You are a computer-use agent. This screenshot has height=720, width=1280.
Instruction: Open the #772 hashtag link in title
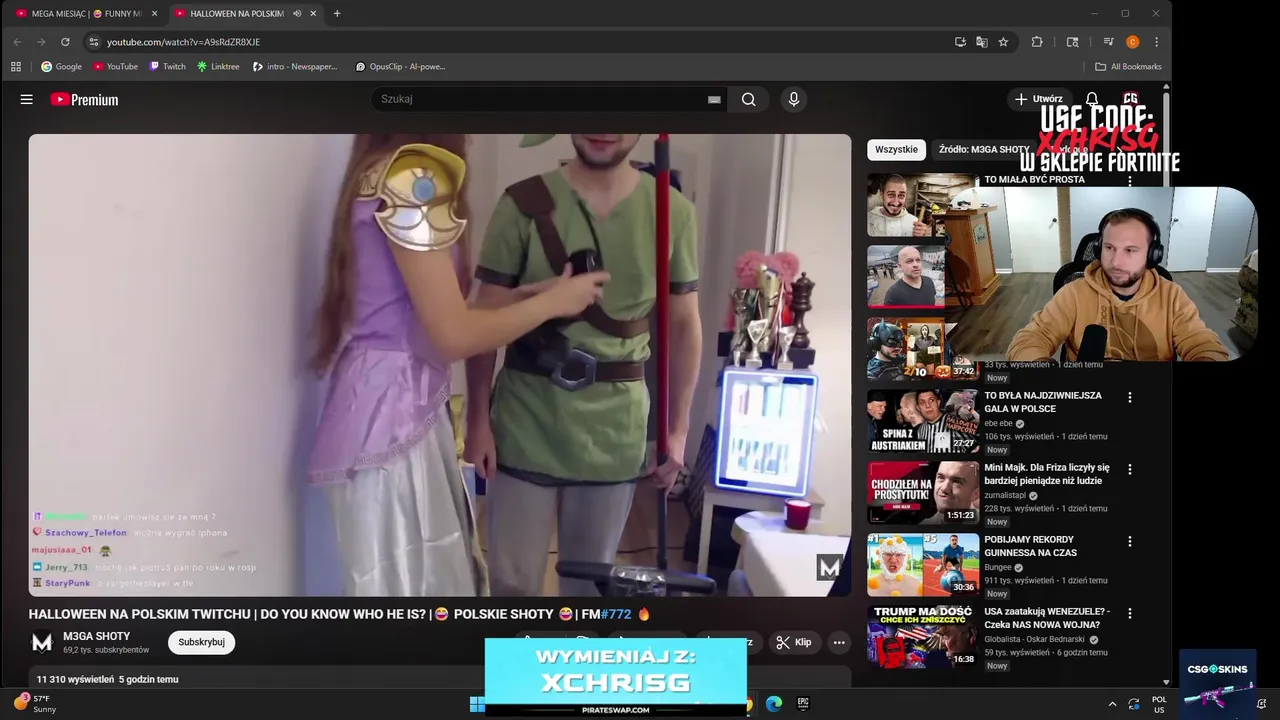[x=616, y=614]
